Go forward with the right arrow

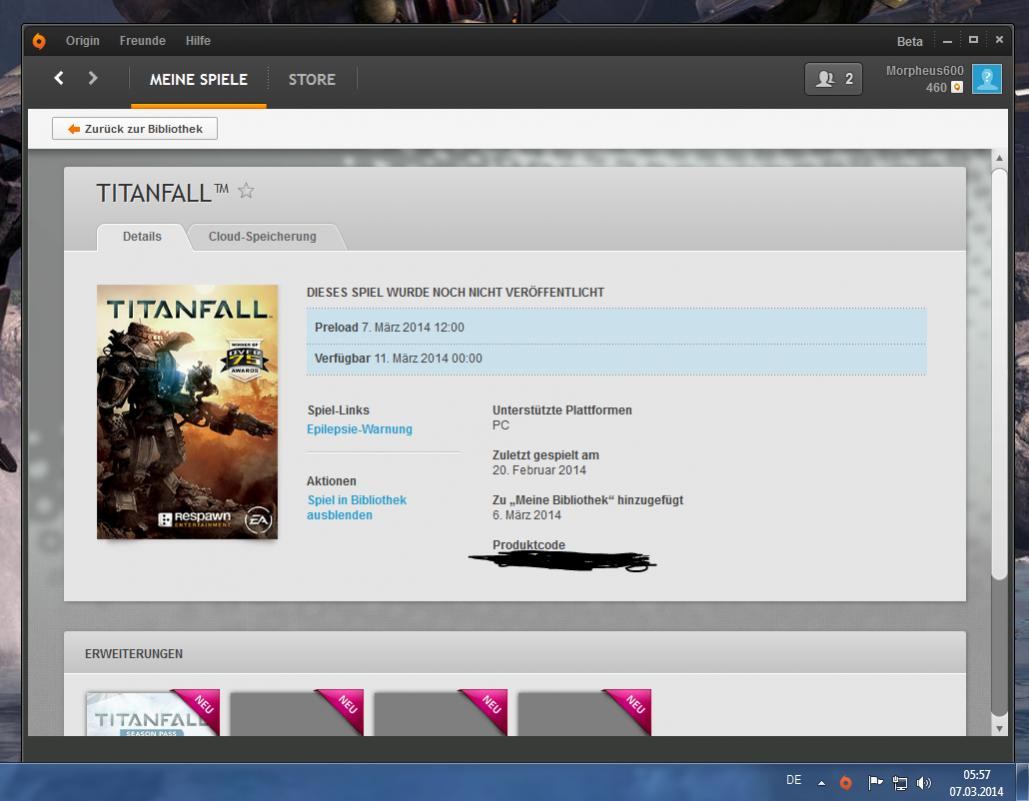tap(93, 78)
